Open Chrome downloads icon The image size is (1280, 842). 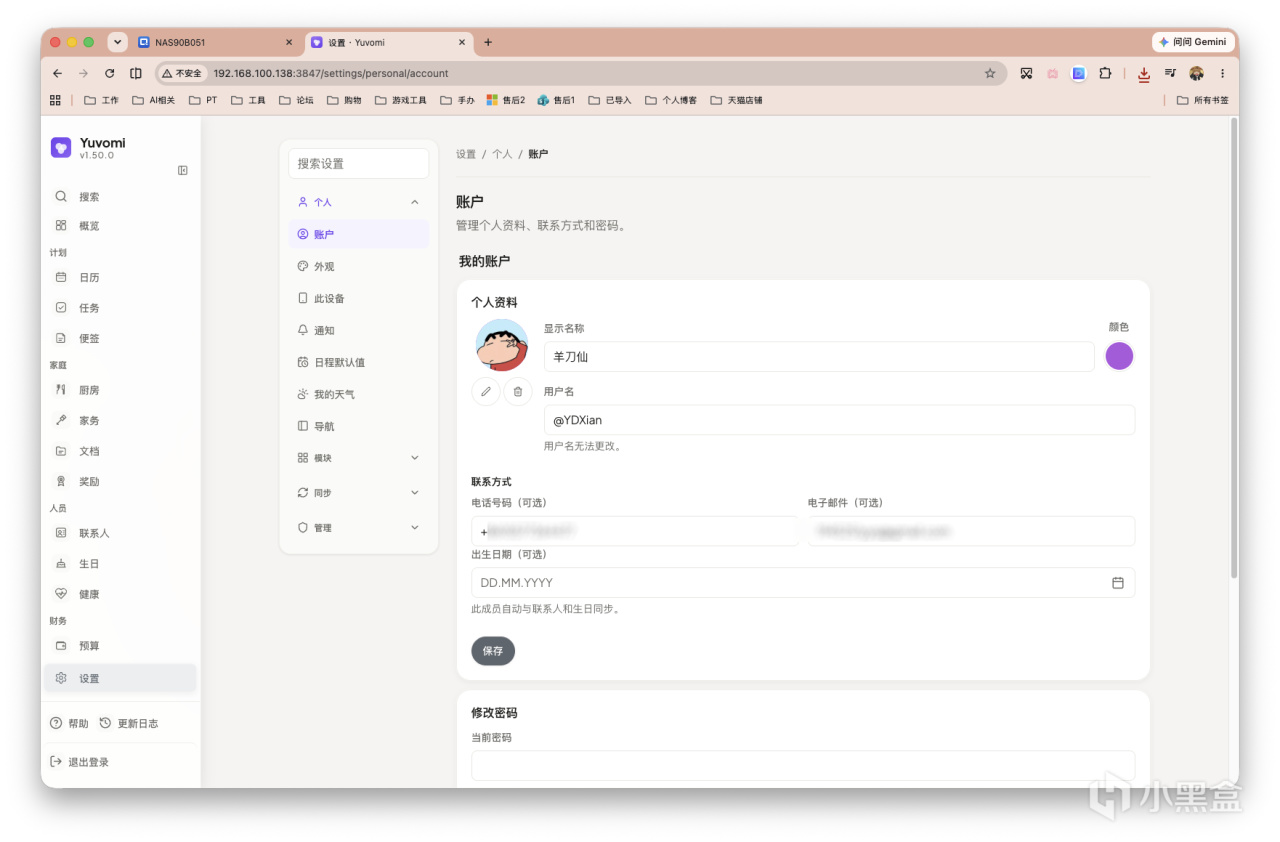(1144, 73)
